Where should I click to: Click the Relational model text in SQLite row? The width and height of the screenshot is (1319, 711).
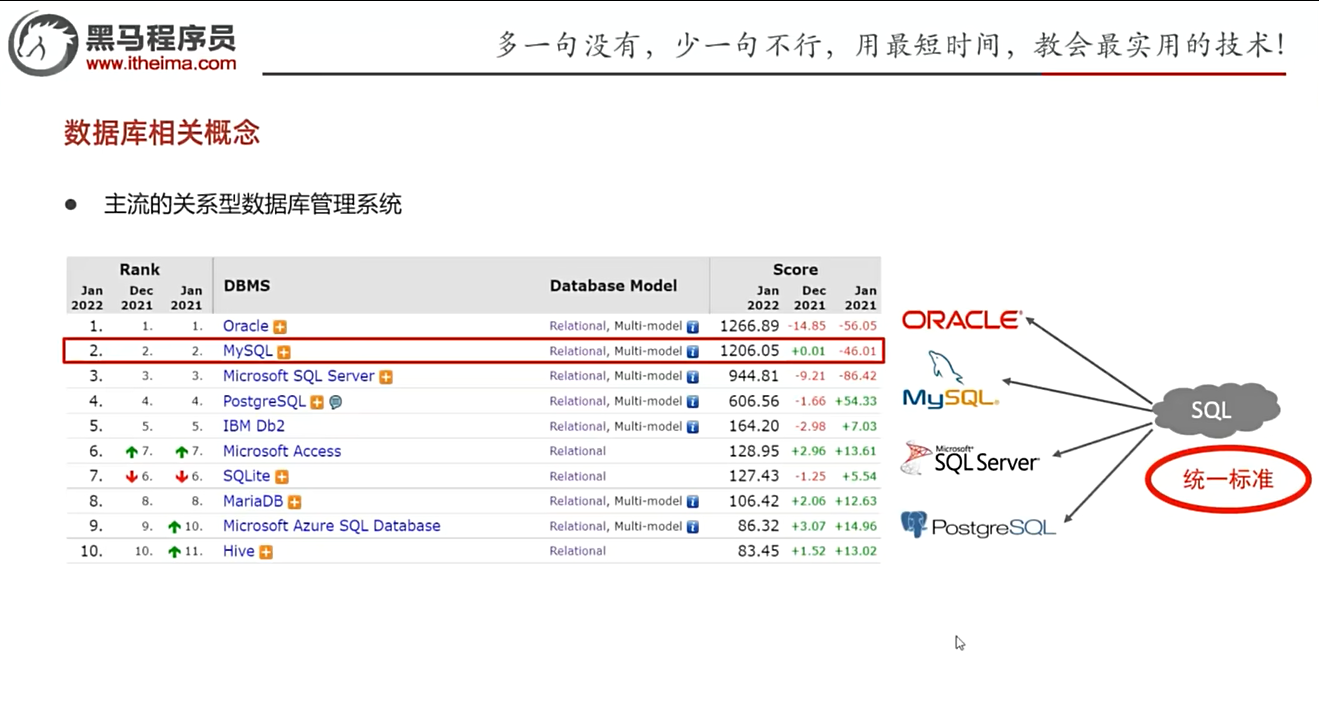577,477
